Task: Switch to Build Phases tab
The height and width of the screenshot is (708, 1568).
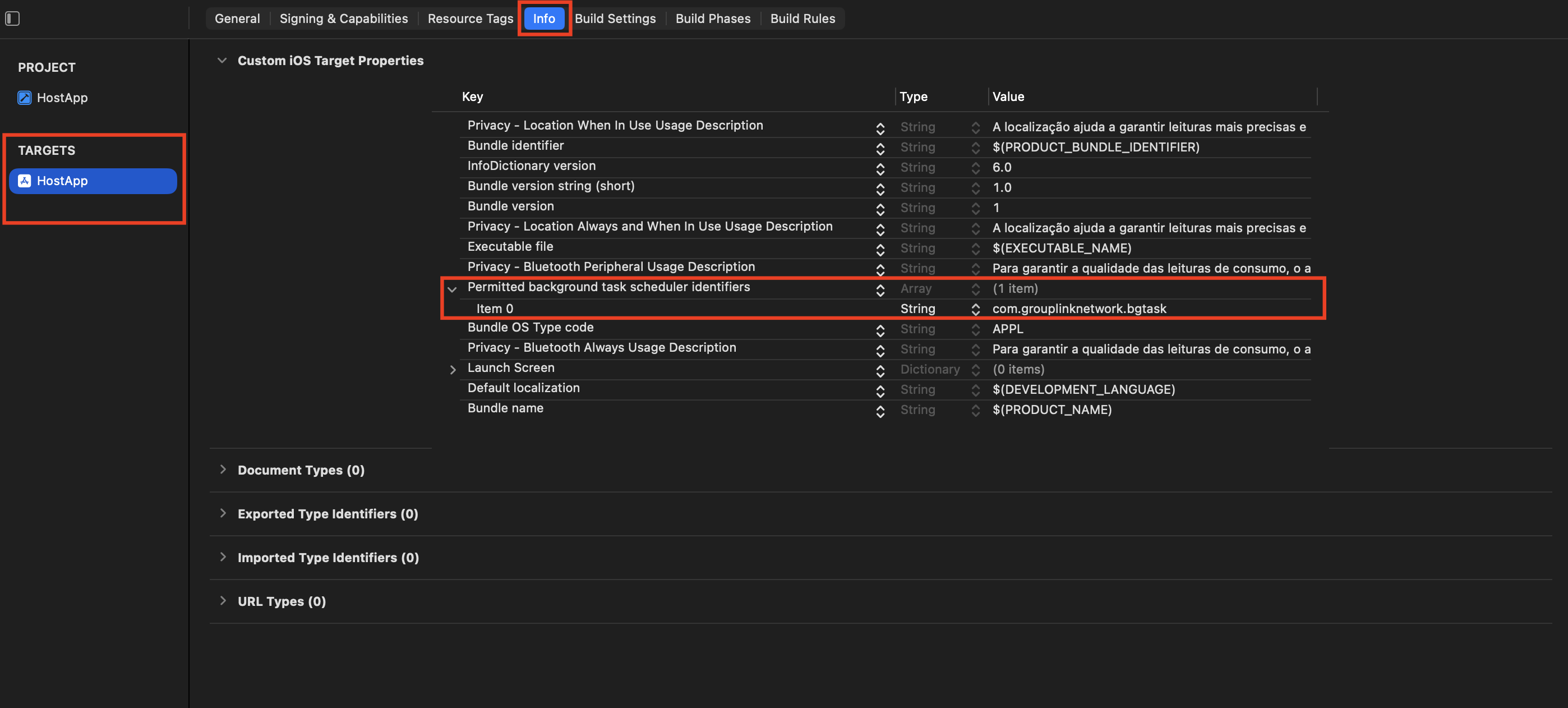Action: click(713, 19)
